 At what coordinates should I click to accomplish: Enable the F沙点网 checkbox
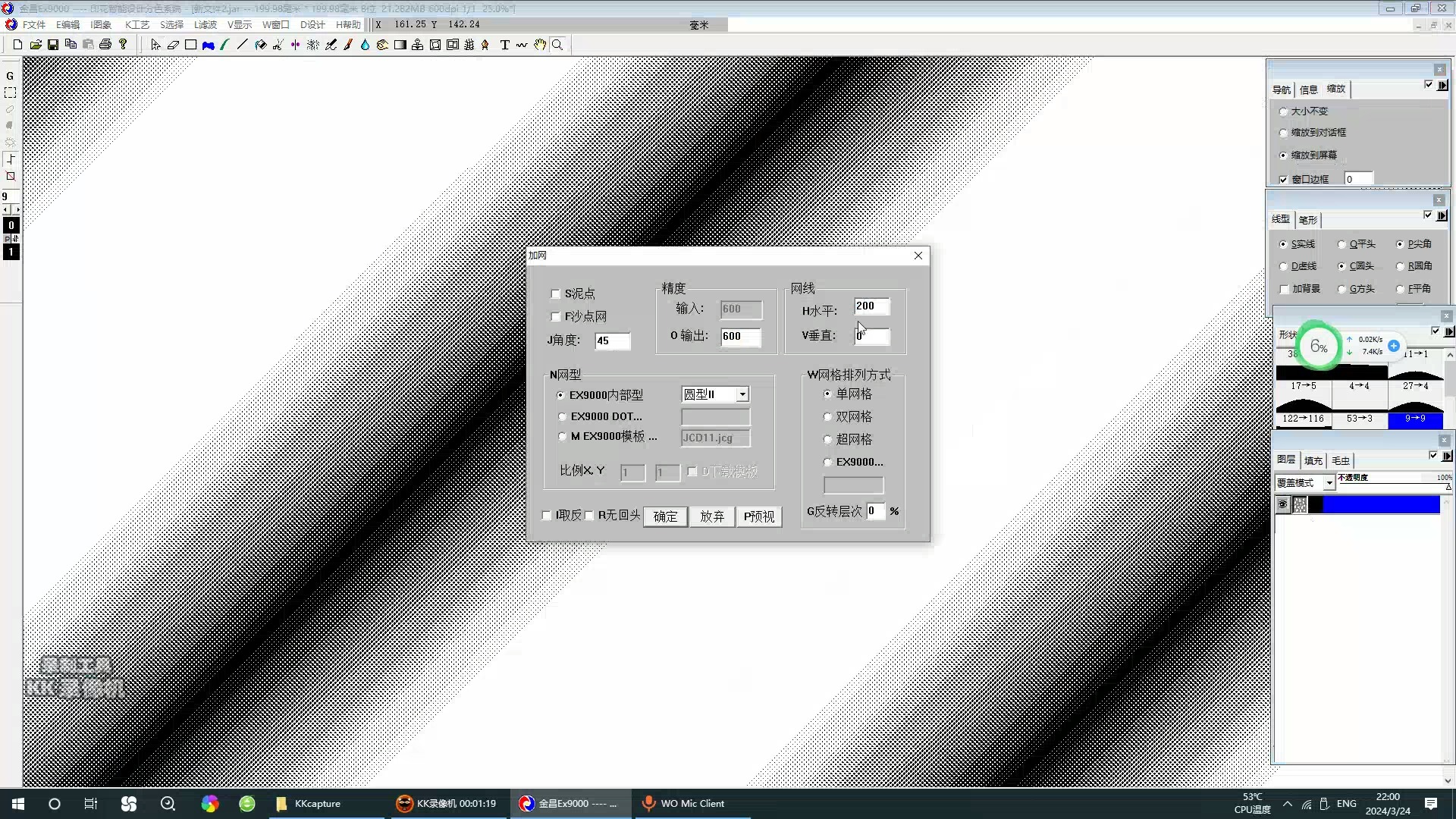tap(556, 316)
